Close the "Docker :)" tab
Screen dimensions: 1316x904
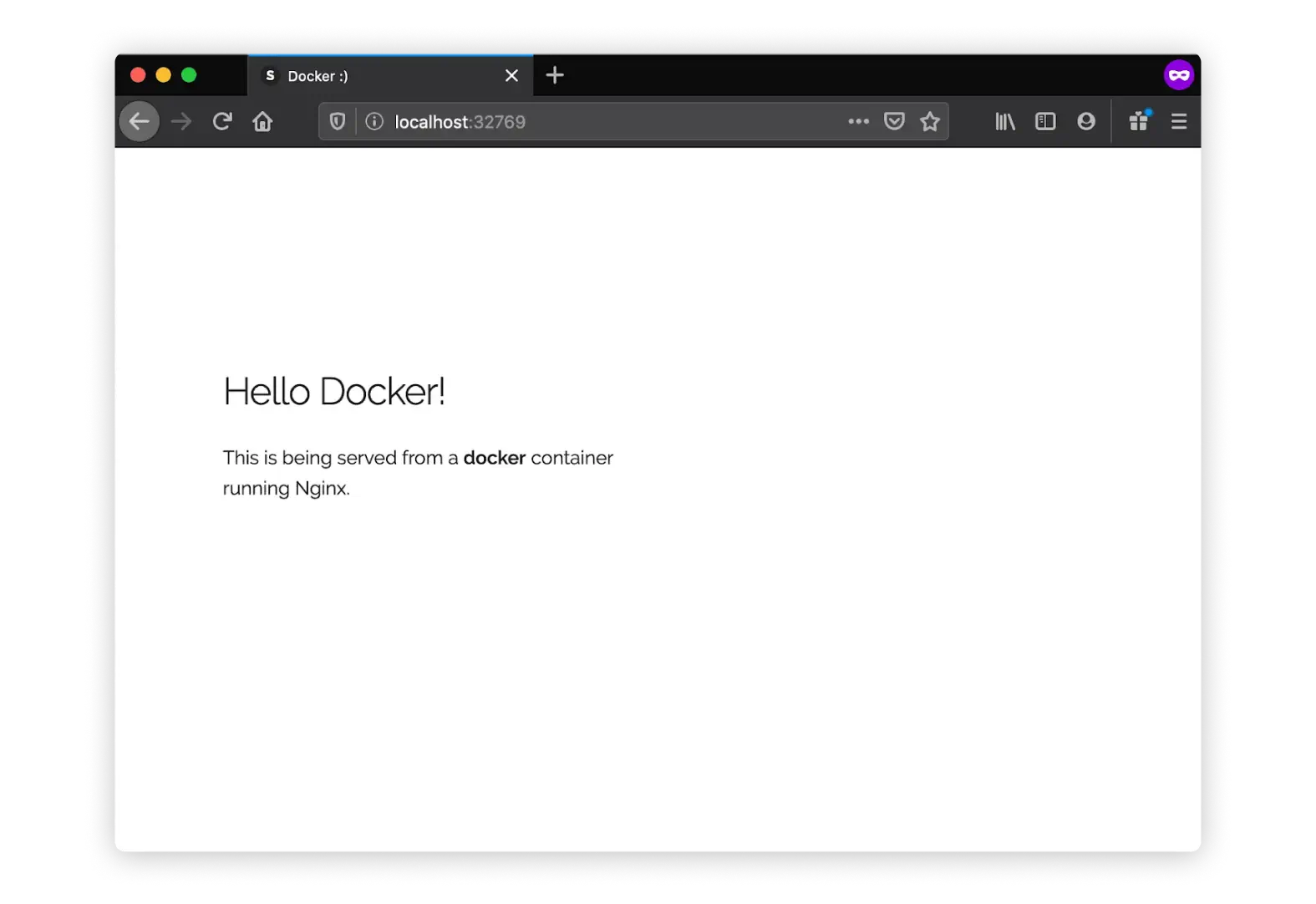click(511, 76)
